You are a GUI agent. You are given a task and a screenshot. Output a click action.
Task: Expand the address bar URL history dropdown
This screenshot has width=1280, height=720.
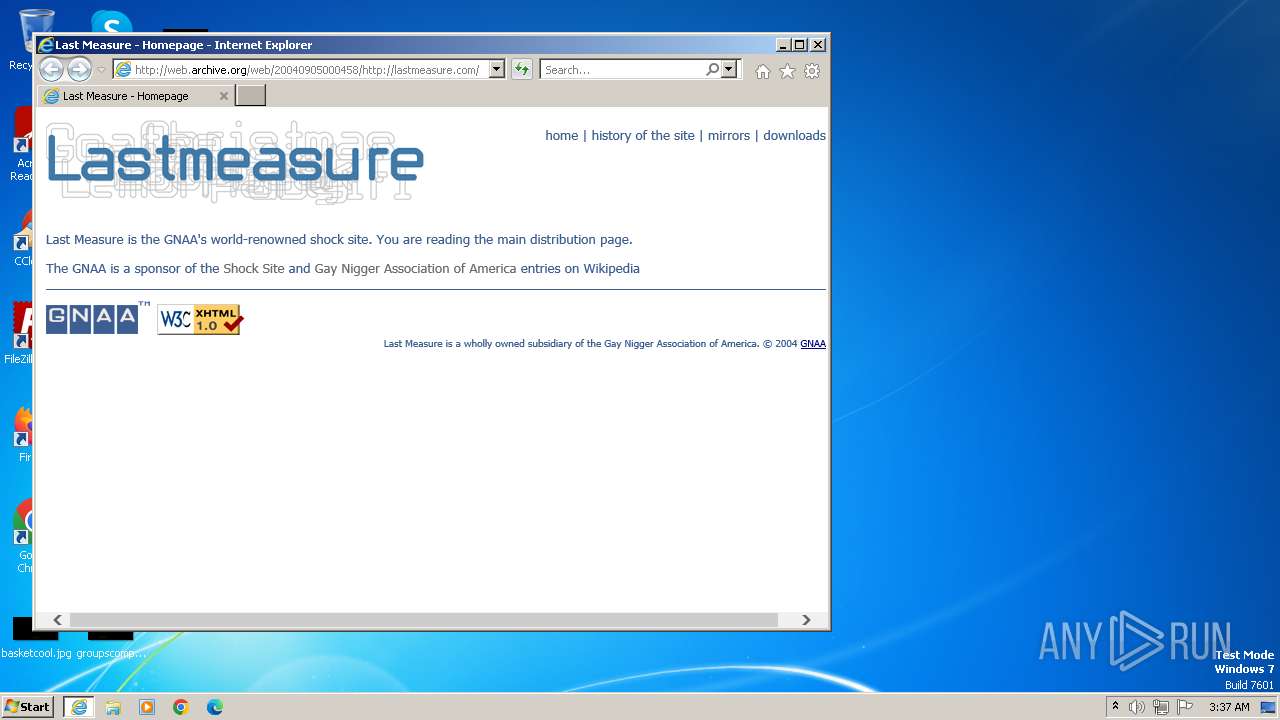coord(497,70)
